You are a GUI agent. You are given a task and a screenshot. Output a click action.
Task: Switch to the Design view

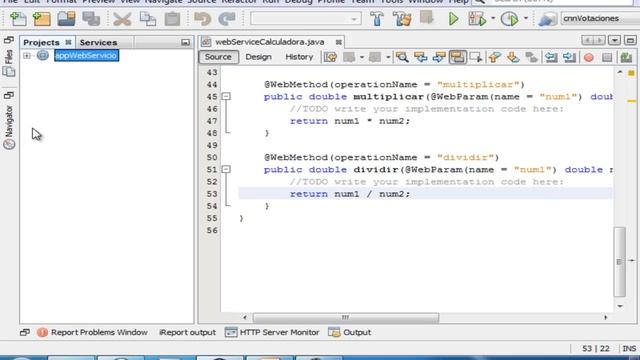pos(258,57)
